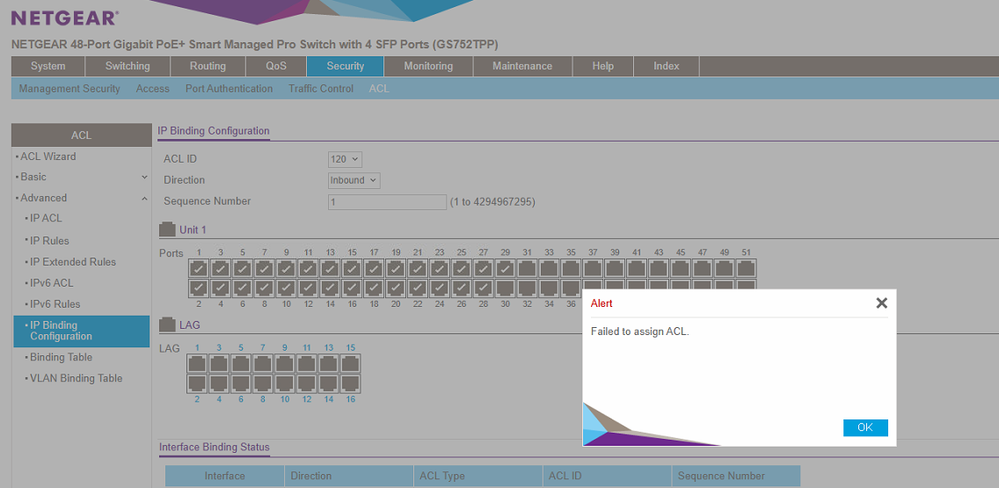The image size is (999, 488).
Task: Uncheck port 28 icon
Action: 484,288
